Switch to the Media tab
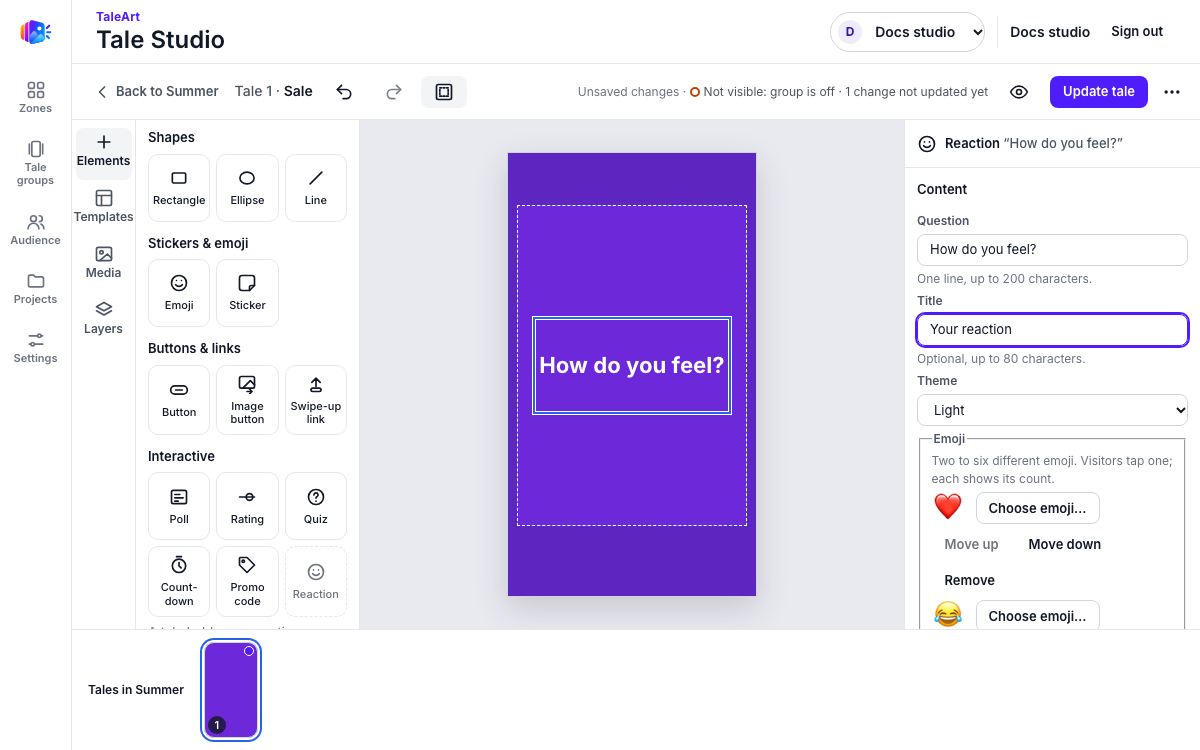Screen dimensions: 1200x750 pos(104,263)
